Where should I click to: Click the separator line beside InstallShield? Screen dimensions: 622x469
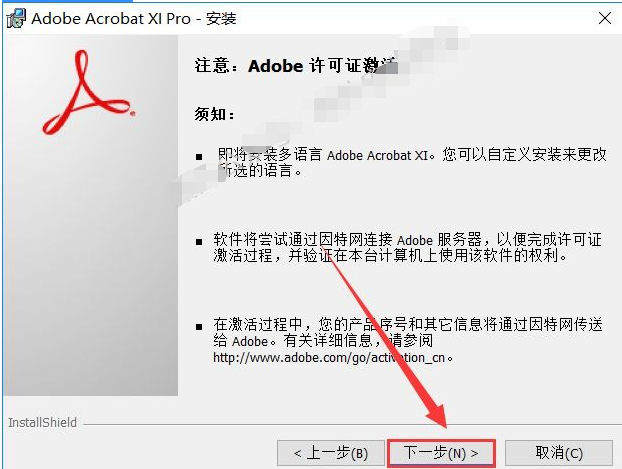[352, 424]
